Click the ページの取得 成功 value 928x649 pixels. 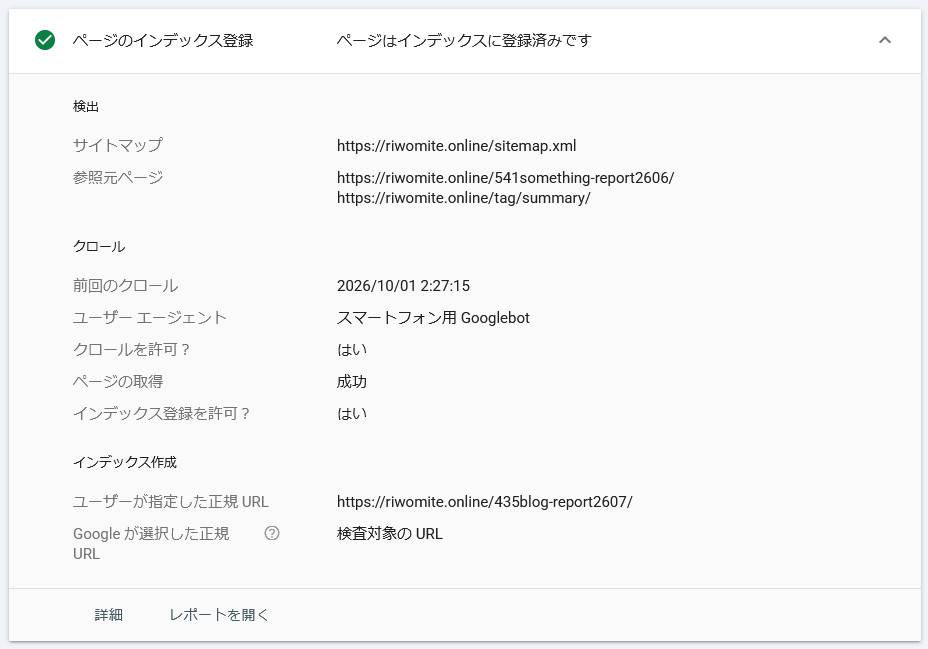coord(352,382)
